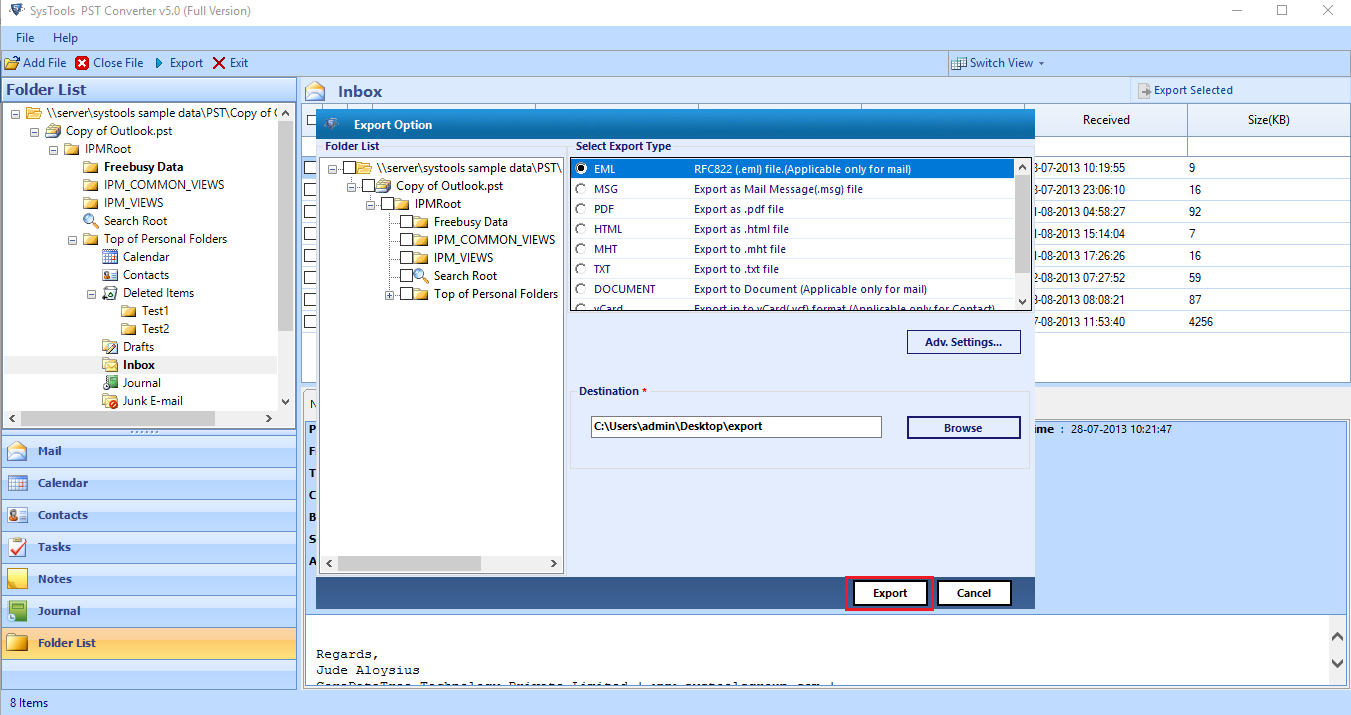This screenshot has height=715, width=1351.
Task: Open the Junk E-mail folder
Action: [152, 401]
